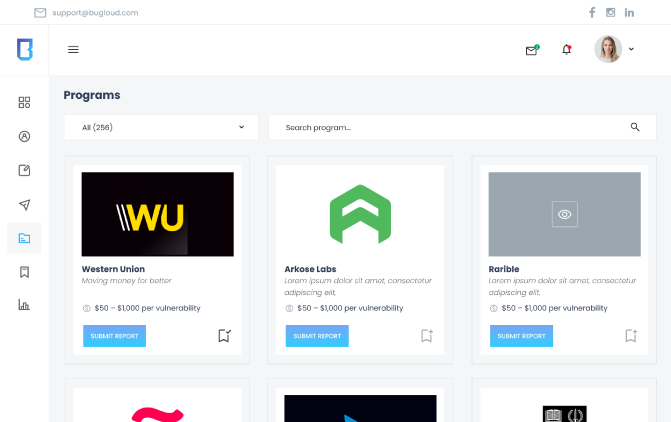
Task: Expand the user avatar menu chevron
Action: [x=631, y=49]
